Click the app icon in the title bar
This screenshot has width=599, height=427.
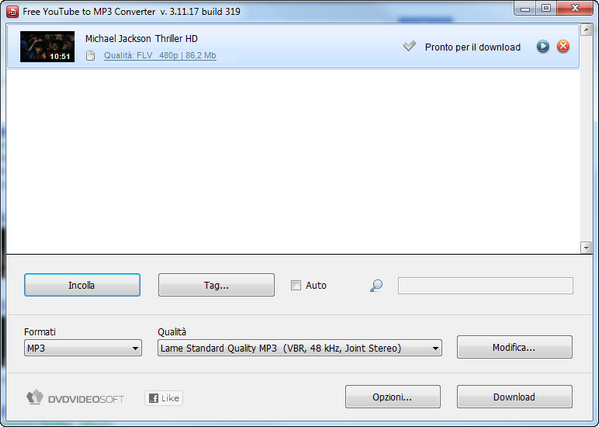(x=12, y=11)
